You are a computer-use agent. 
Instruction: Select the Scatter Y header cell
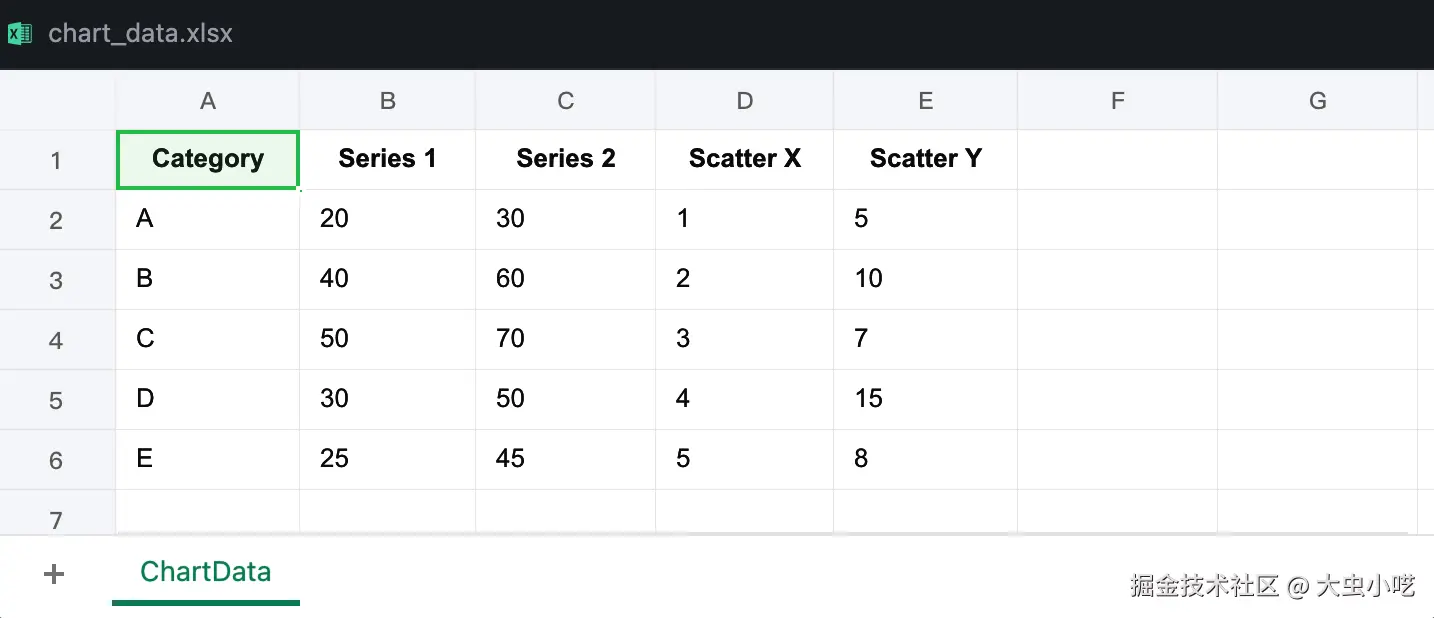(925, 159)
